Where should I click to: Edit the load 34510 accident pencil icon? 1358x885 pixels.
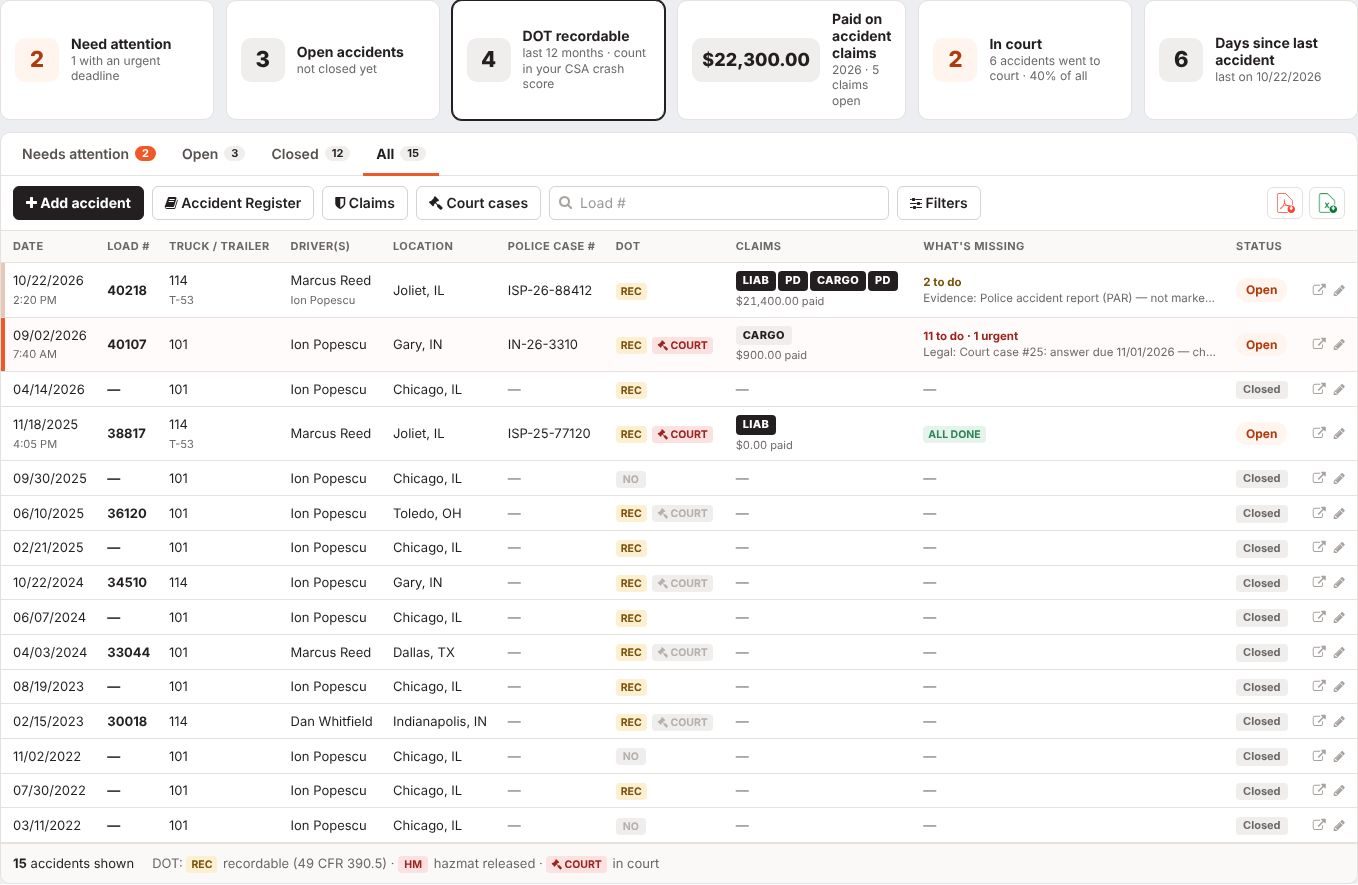tap(1339, 582)
